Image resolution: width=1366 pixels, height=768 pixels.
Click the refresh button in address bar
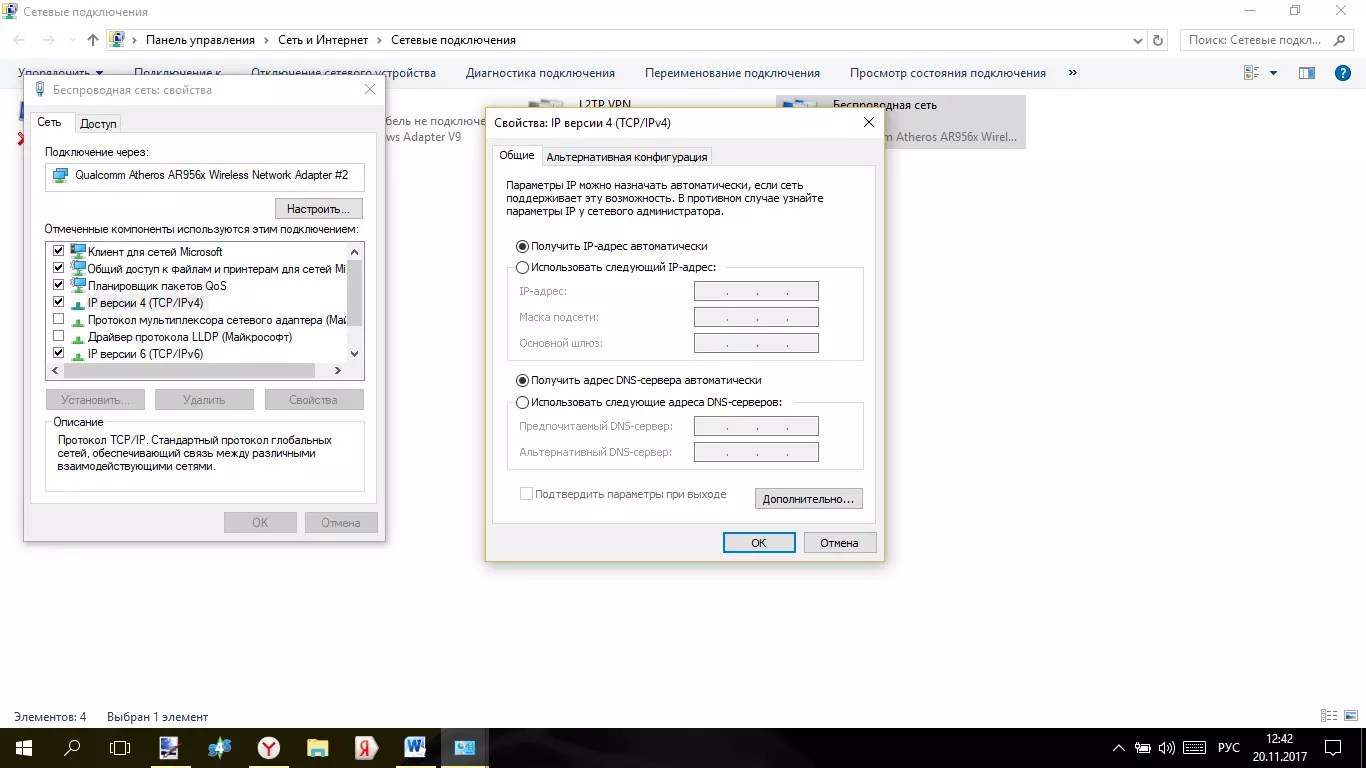point(1158,40)
